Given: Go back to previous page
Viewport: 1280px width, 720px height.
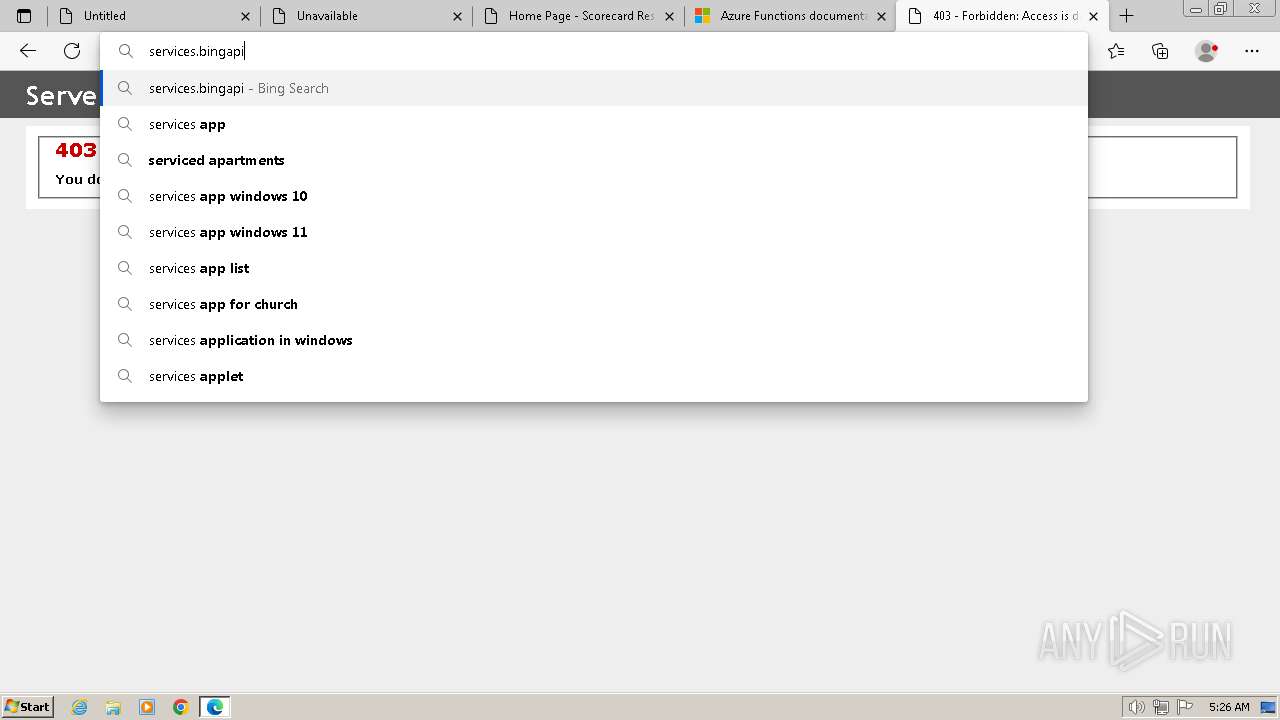Looking at the screenshot, I should [x=28, y=51].
